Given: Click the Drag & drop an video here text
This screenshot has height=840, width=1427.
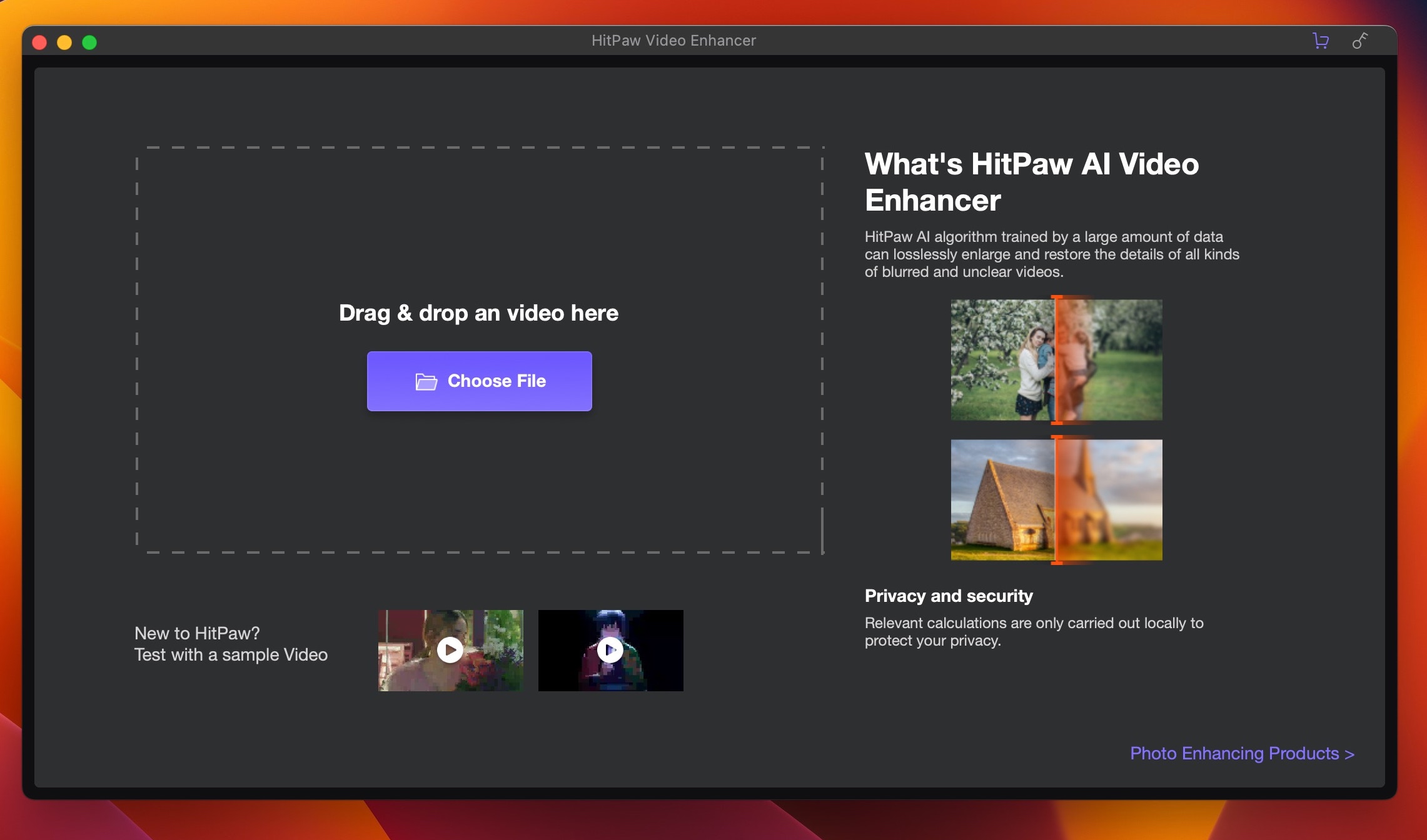Looking at the screenshot, I should 478,312.
